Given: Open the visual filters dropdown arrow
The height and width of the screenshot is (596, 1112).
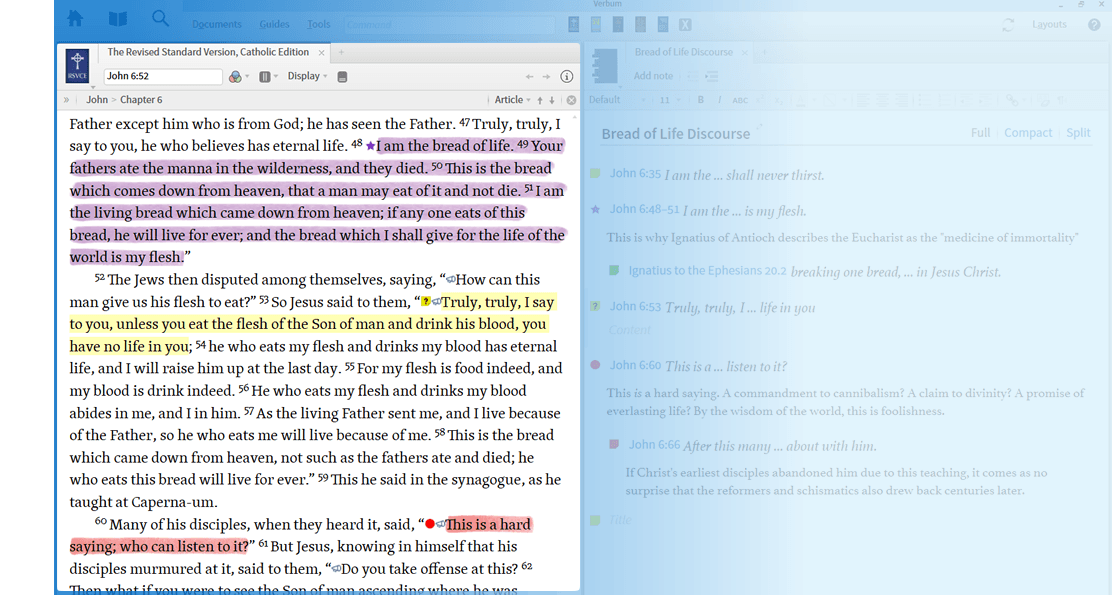Looking at the screenshot, I should click(248, 77).
